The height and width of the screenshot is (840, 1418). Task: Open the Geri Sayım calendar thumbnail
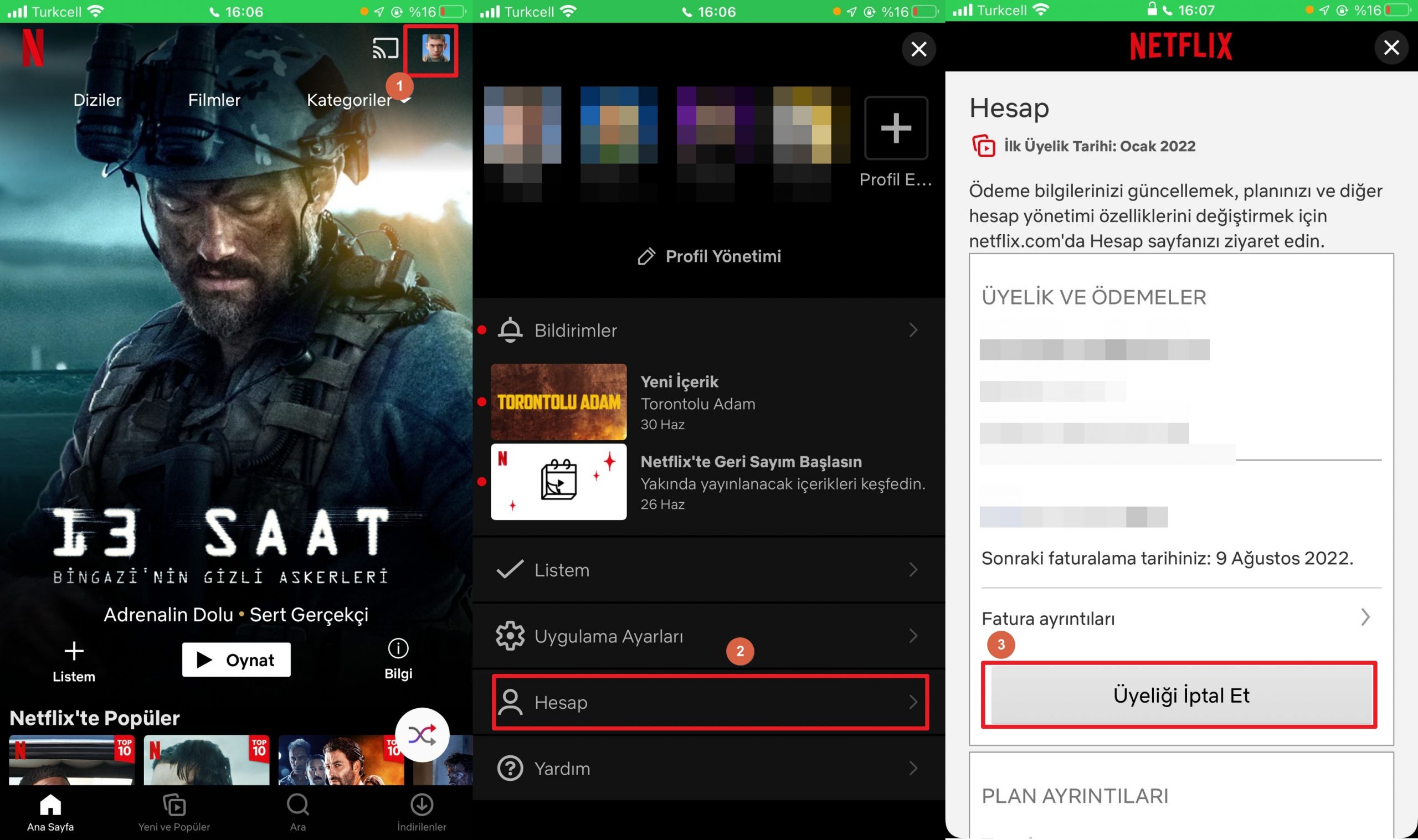[x=558, y=482]
